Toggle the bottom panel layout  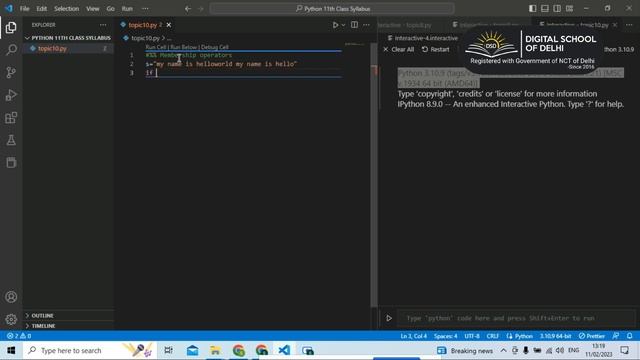point(545,9)
